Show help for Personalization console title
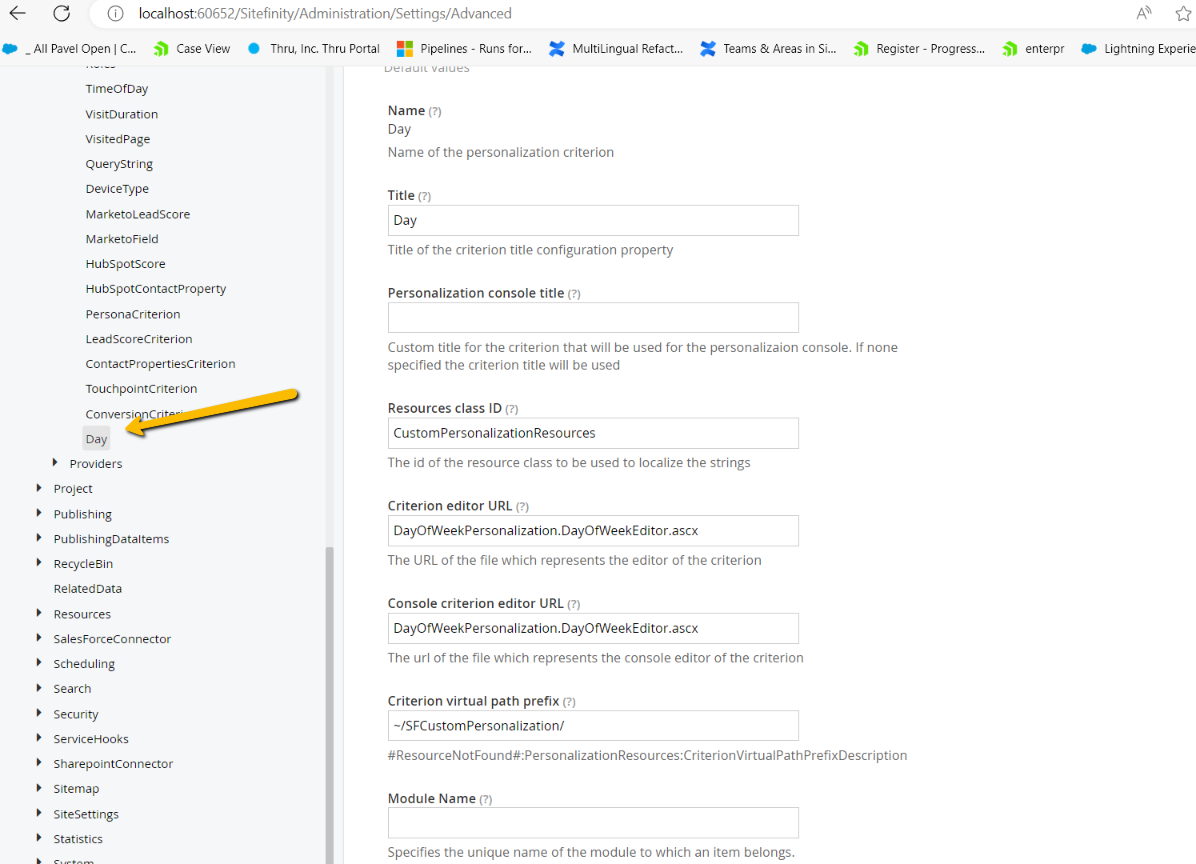Image resolution: width=1196 pixels, height=864 pixels. coord(574,294)
